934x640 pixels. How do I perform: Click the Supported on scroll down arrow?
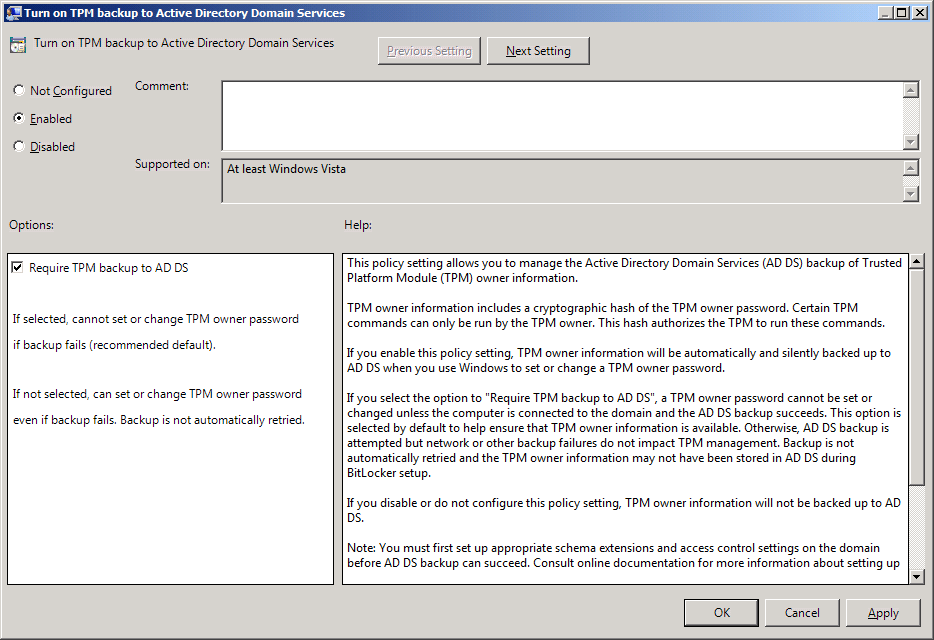(x=911, y=194)
